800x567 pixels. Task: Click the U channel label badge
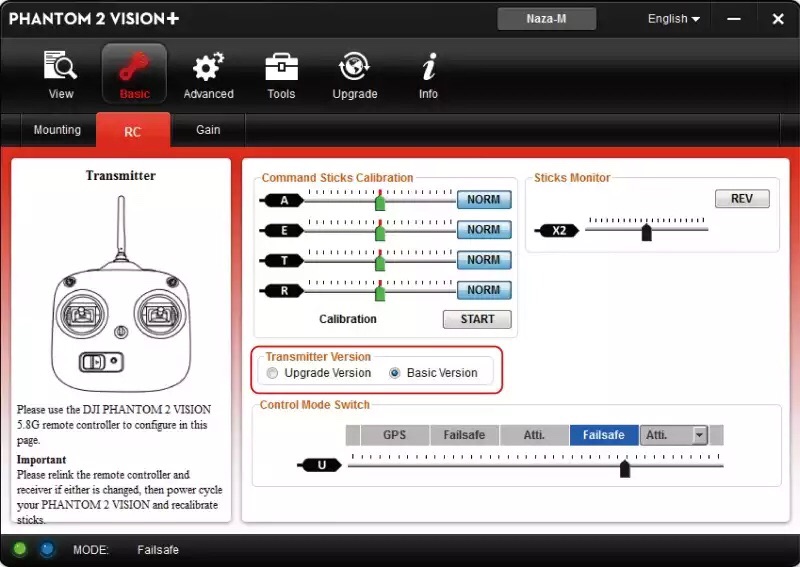coord(320,465)
